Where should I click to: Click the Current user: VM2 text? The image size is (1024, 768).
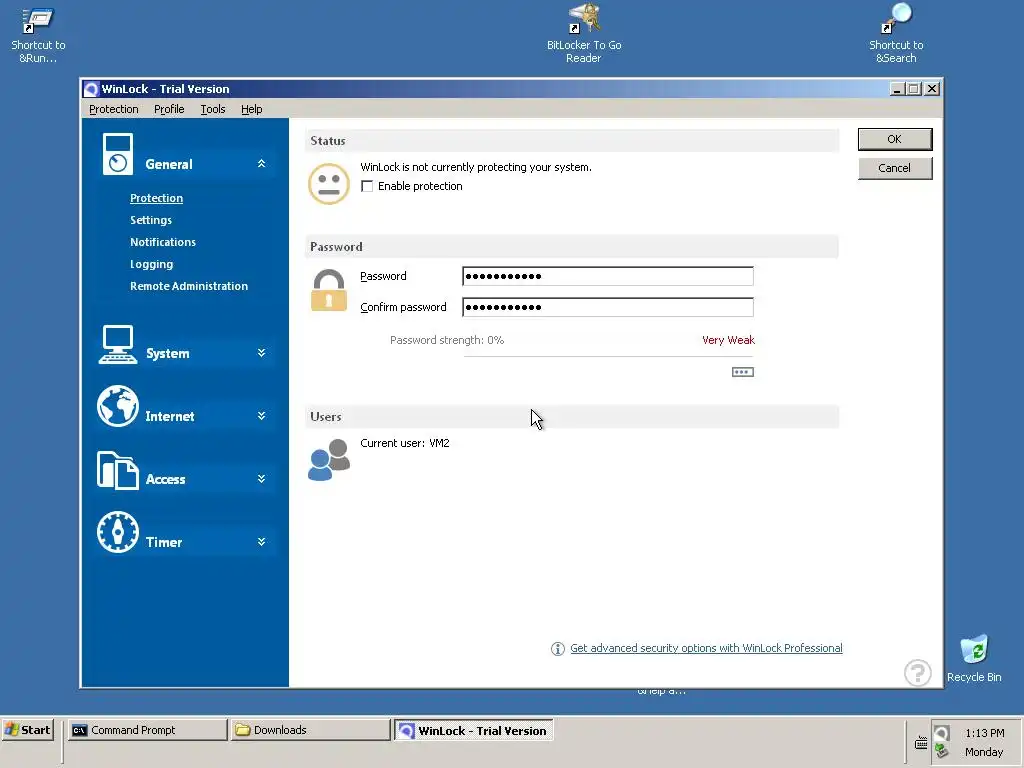click(405, 443)
